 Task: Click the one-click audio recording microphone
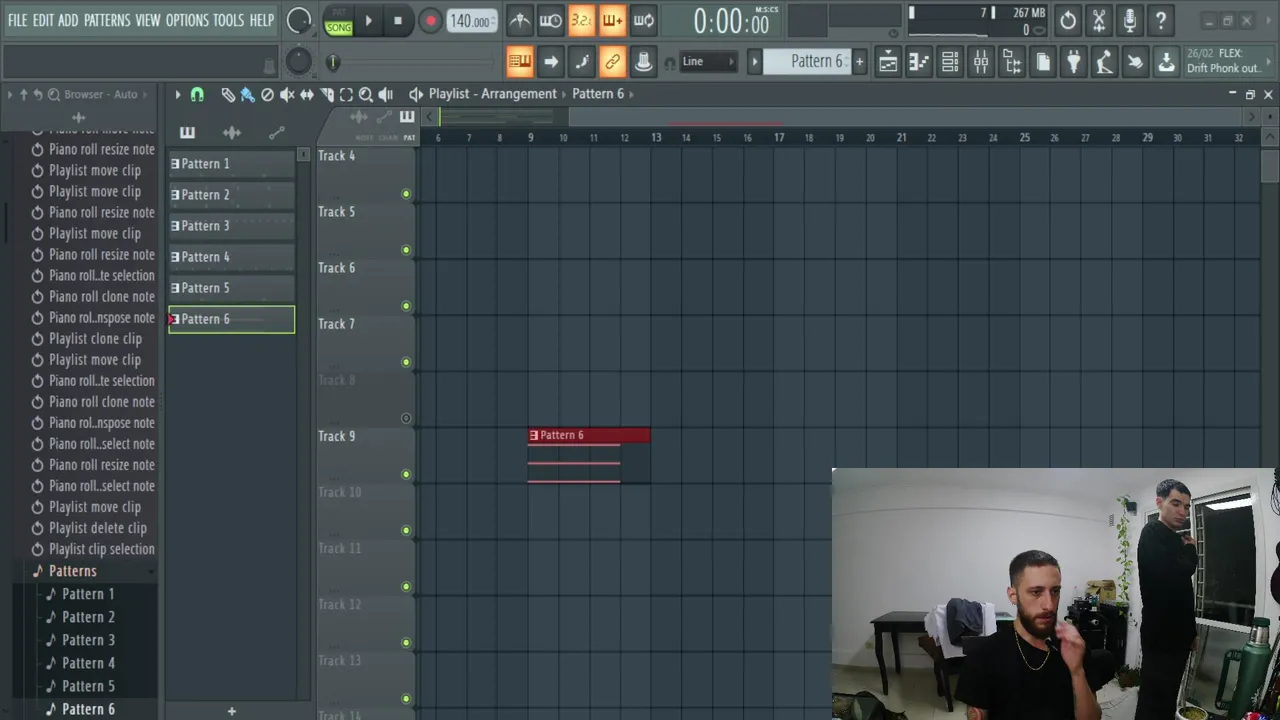point(1130,20)
